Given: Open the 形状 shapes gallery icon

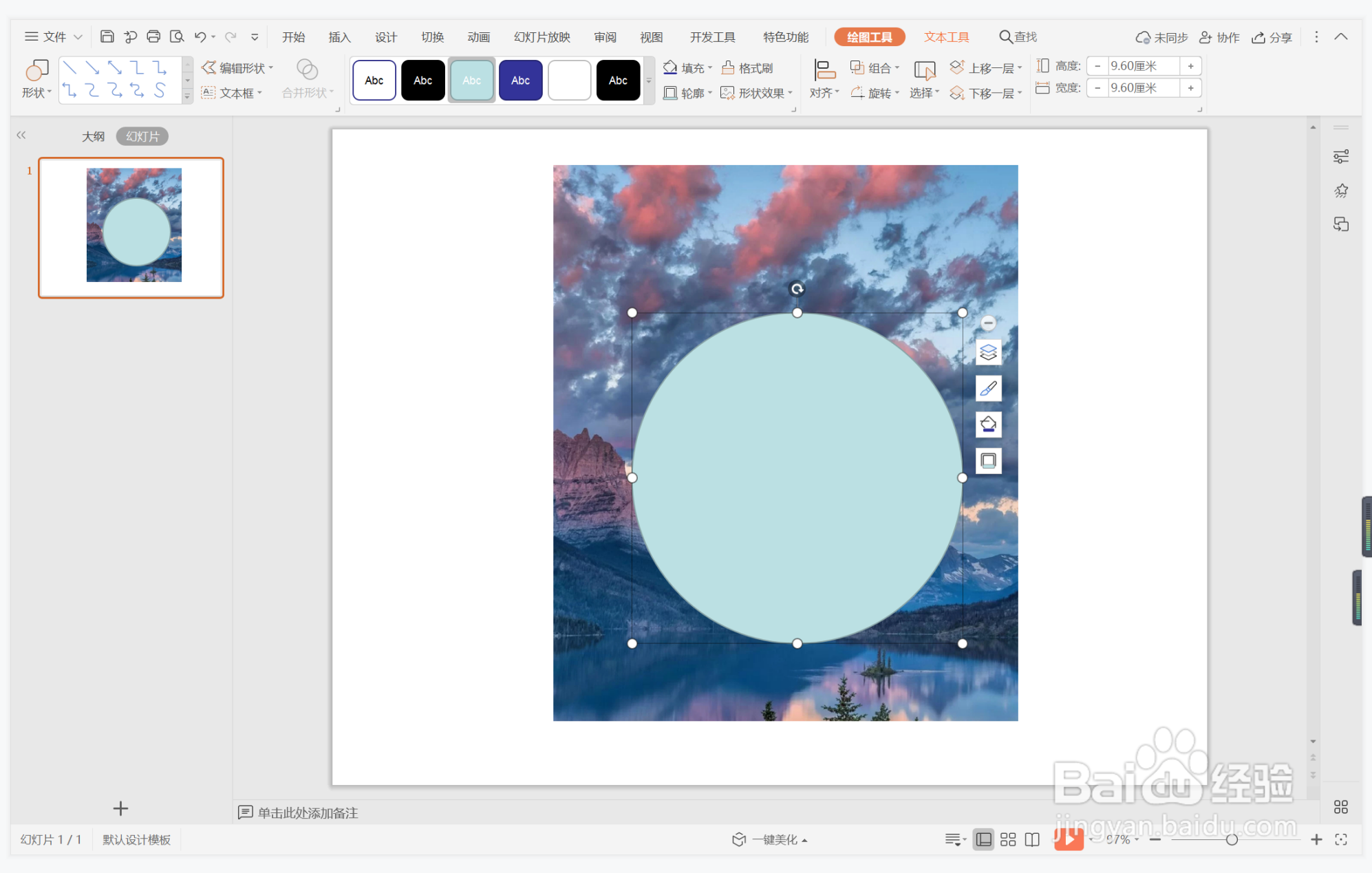Looking at the screenshot, I should (x=36, y=78).
